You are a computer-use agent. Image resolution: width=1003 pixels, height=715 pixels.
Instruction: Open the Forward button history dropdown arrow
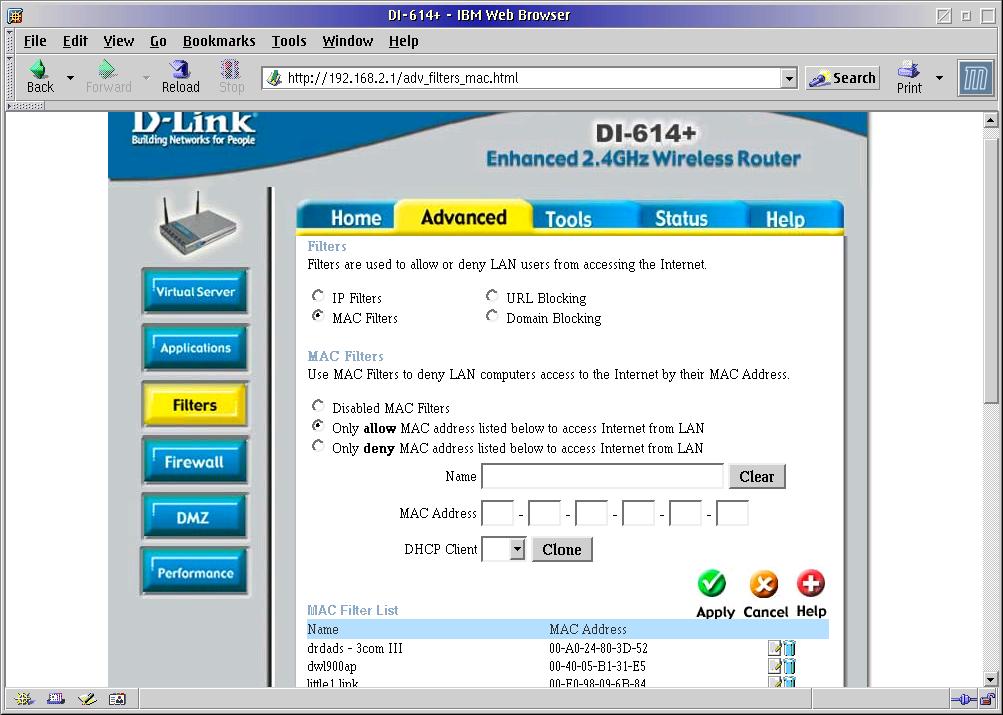point(146,77)
